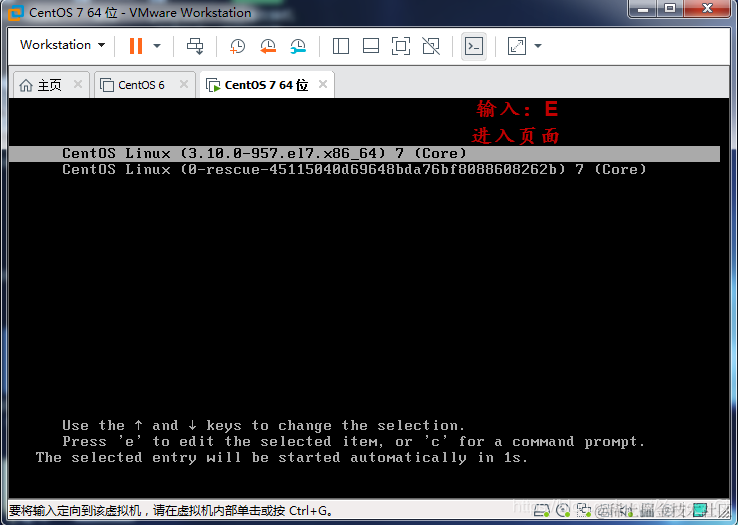Click the hard disk status icon
This screenshot has width=738, height=525.
542,510
